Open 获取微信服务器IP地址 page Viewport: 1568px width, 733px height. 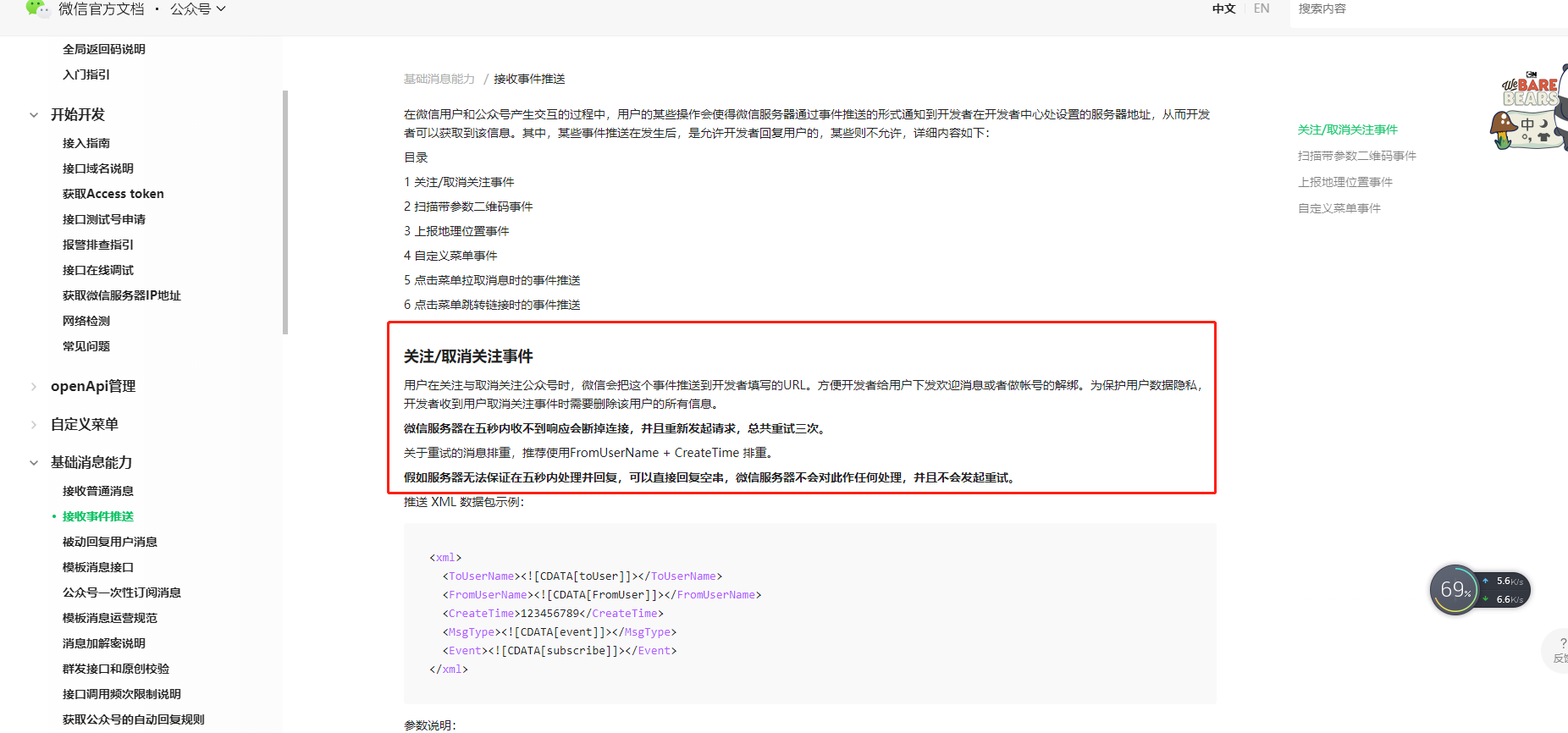122,295
